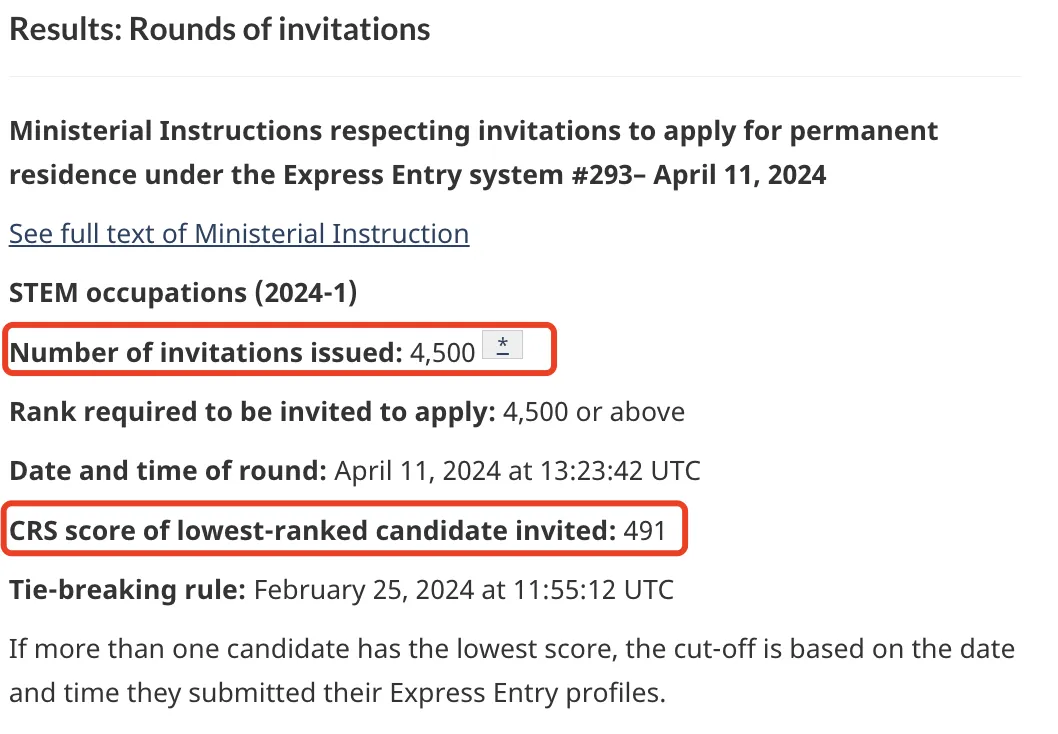Image resolution: width=1058 pixels, height=734 pixels.
Task: Click the paragraph starting If more than one candidate
Action: point(511,671)
